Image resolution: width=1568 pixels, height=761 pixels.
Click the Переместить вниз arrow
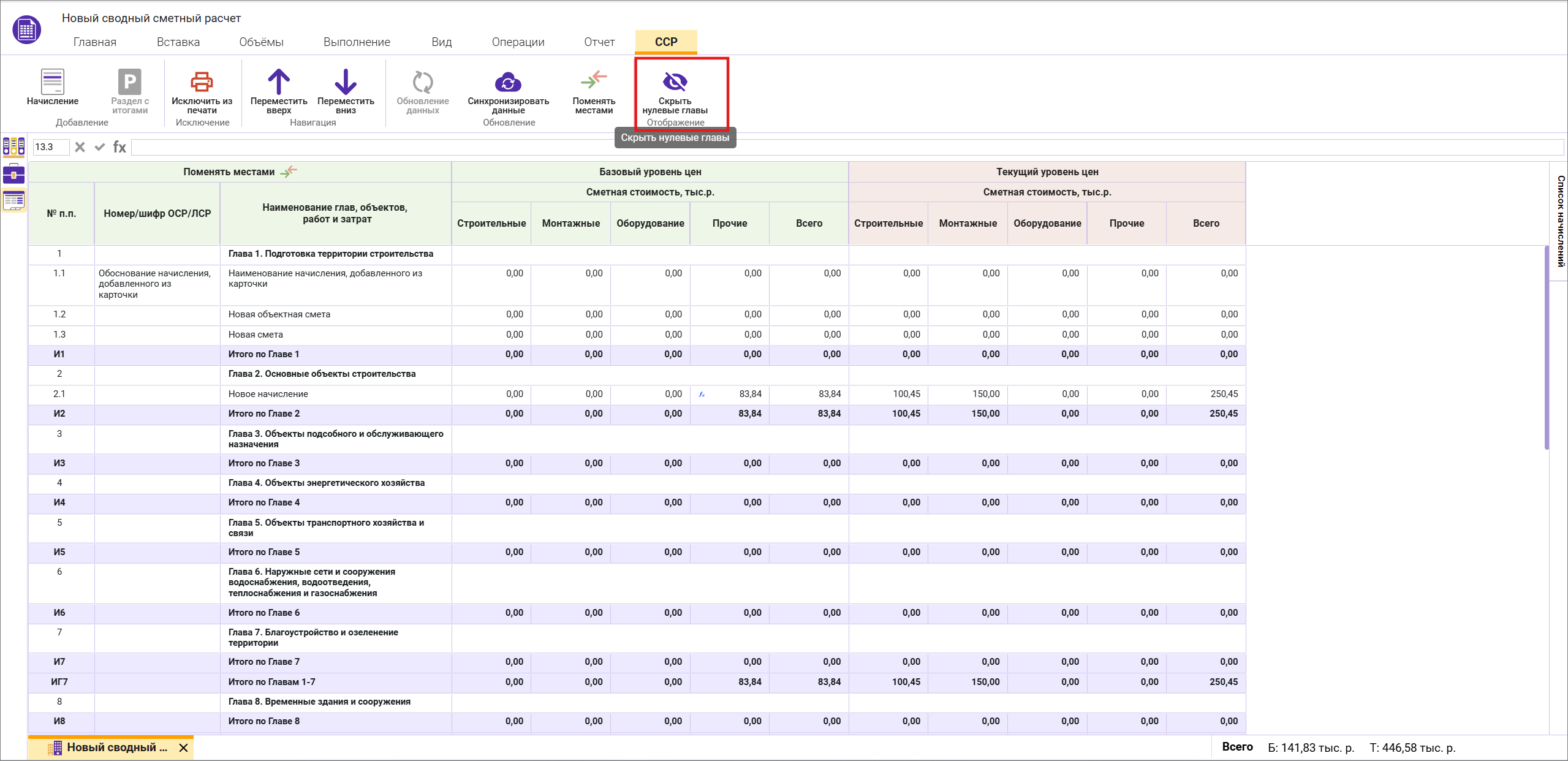click(x=346, y=82)
